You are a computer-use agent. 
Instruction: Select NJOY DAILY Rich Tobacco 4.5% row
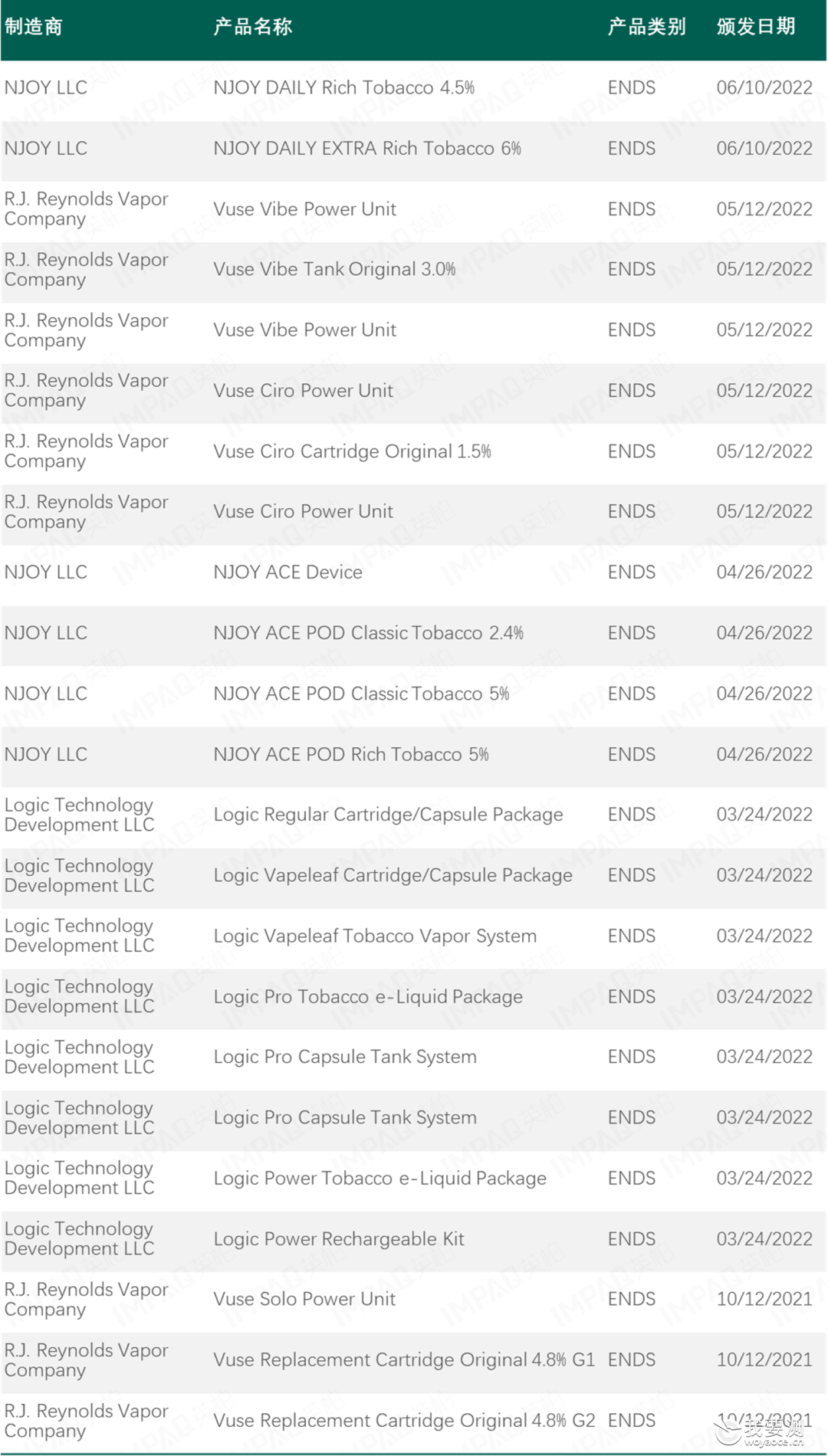pyautogui.click(x=414, y=88)
